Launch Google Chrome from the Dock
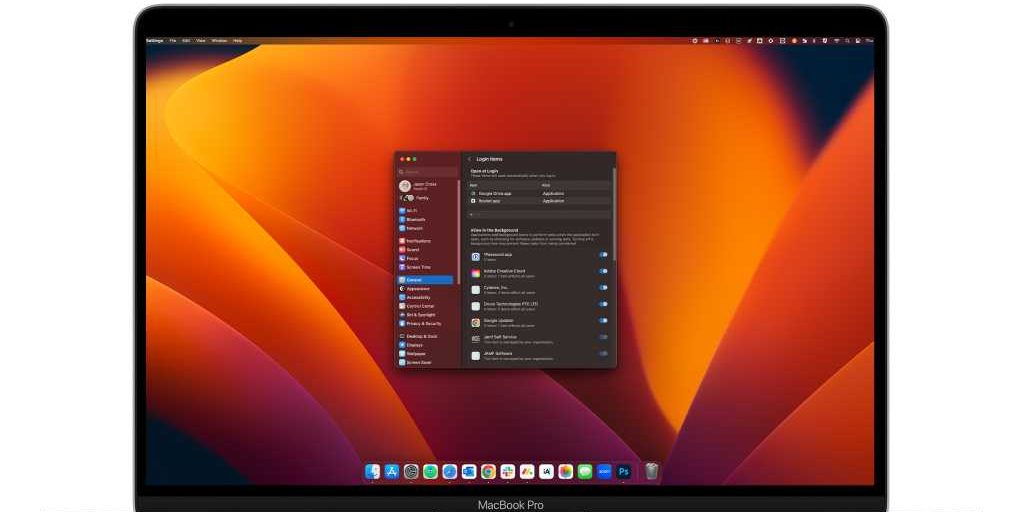Screen dimensions: 1024x512 488,471
